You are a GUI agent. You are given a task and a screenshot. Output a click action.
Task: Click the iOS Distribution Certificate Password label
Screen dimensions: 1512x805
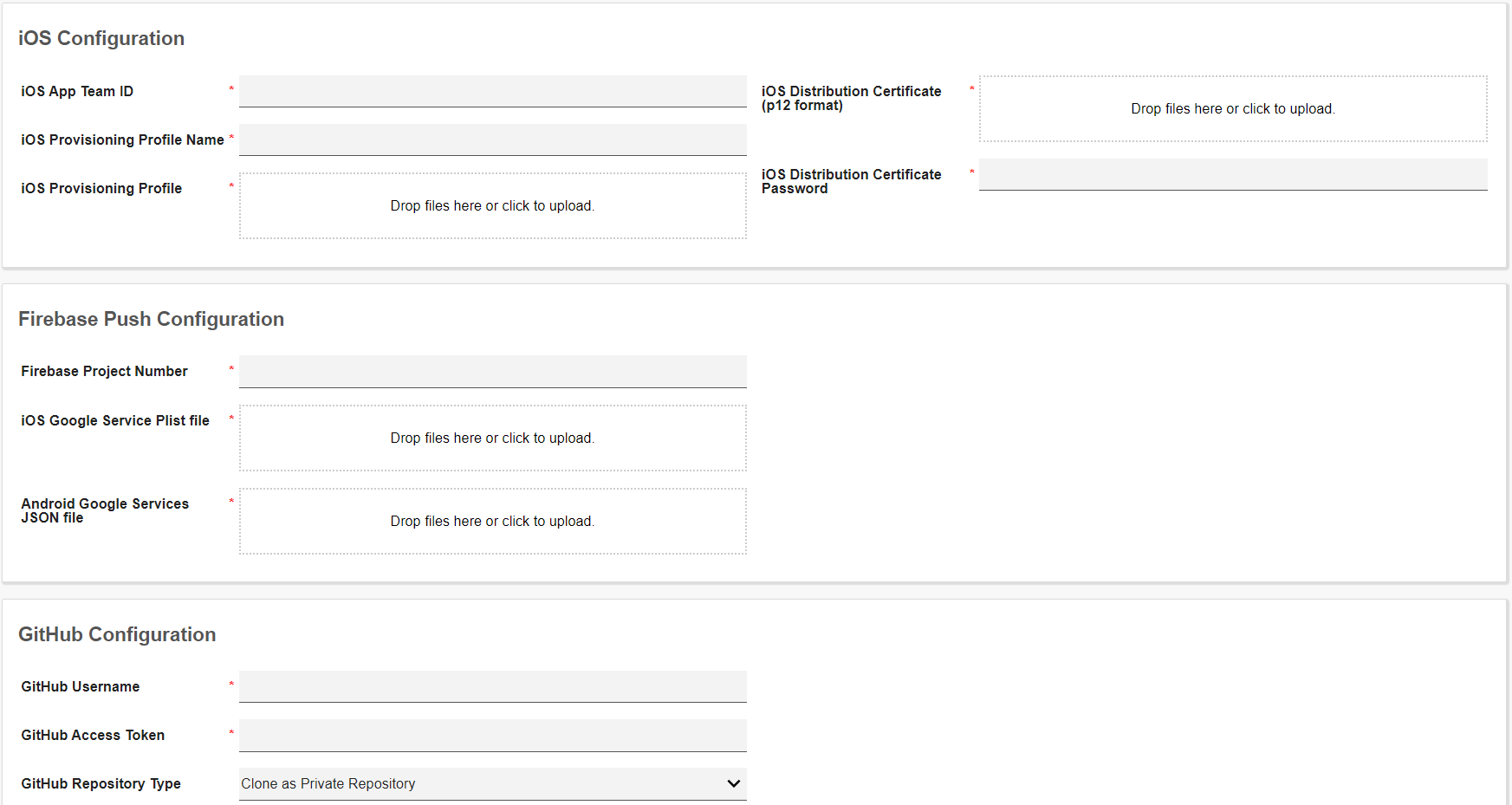pos(851,181)
